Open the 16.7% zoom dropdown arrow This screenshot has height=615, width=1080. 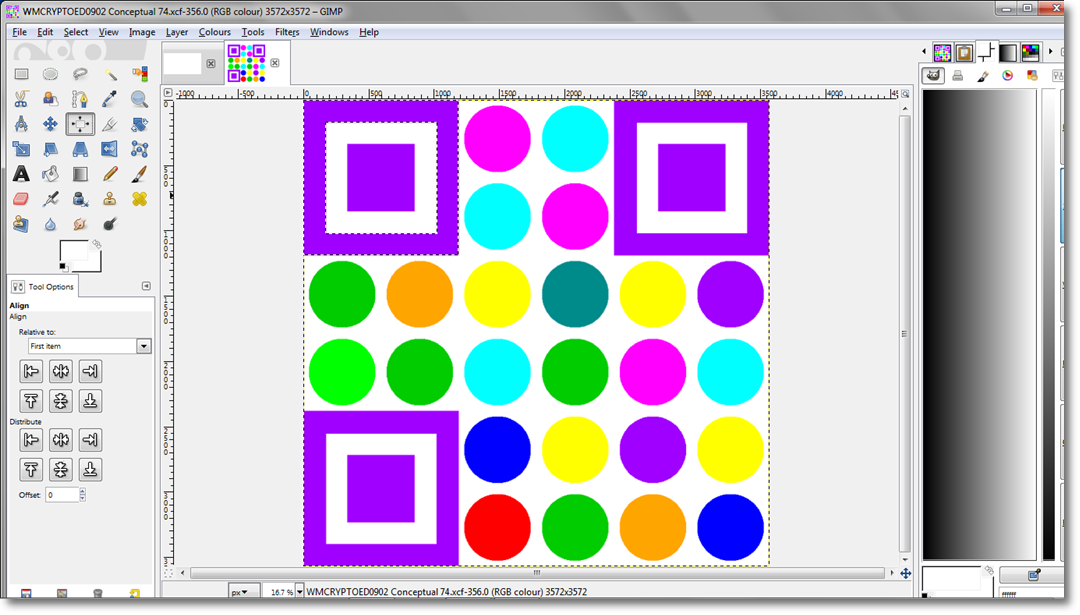coord(300,592)
